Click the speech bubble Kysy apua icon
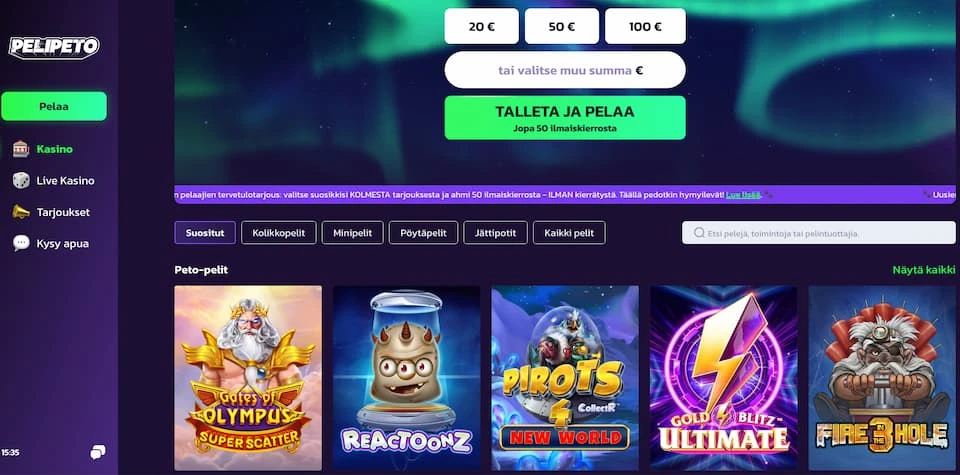The height and width of the screenshot is (475, 960). (21, 243)
